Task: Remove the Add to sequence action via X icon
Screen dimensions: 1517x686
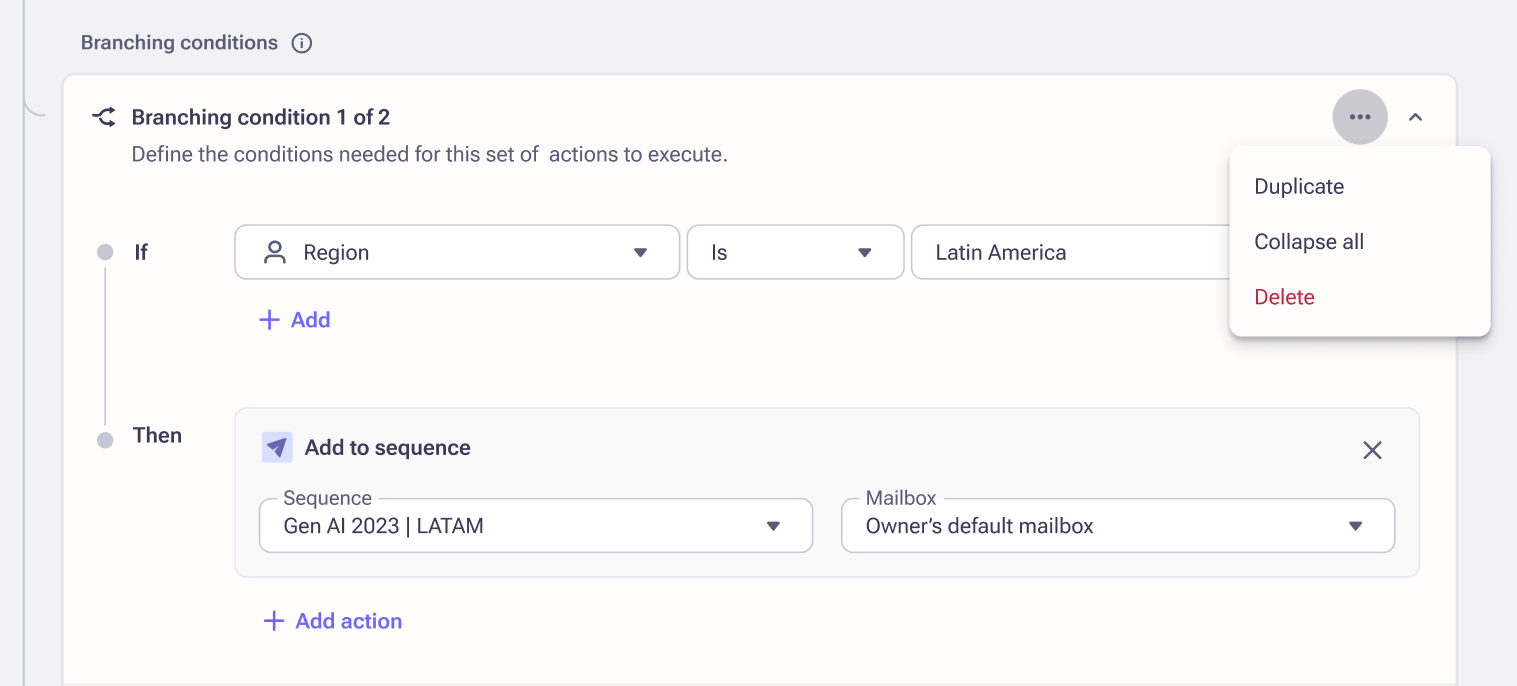Action: [1372, 450]
